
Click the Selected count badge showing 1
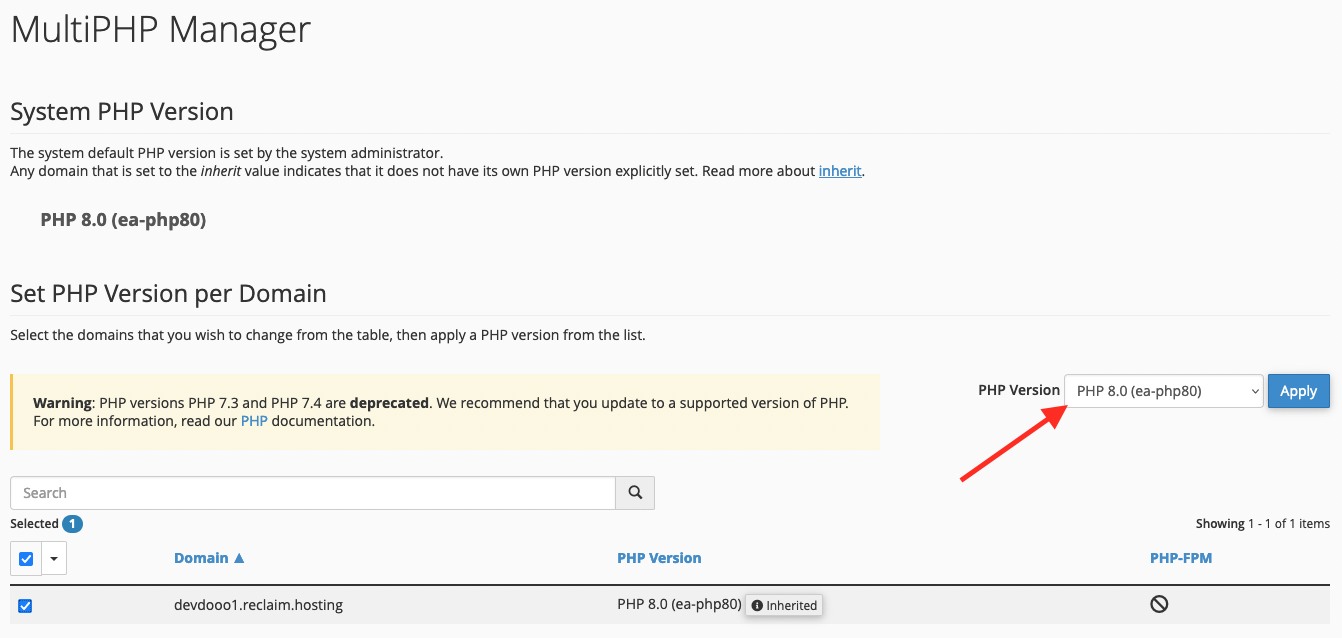pyautogui.click(x=72, y=524)
